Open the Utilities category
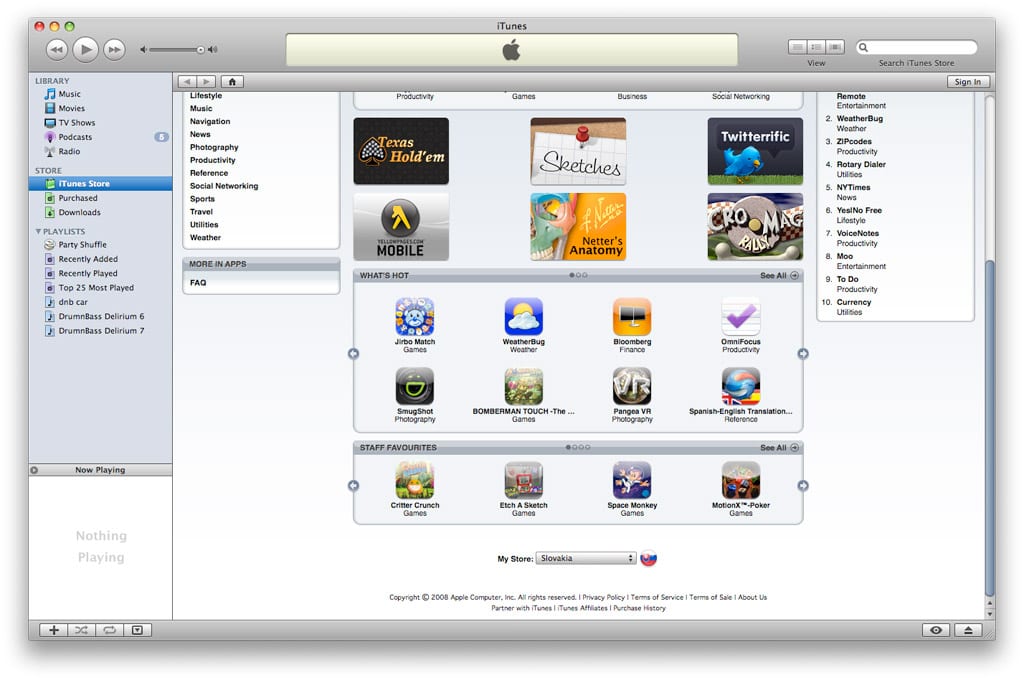The height and width of the screenshot is (680, 1024). point(204,225)
